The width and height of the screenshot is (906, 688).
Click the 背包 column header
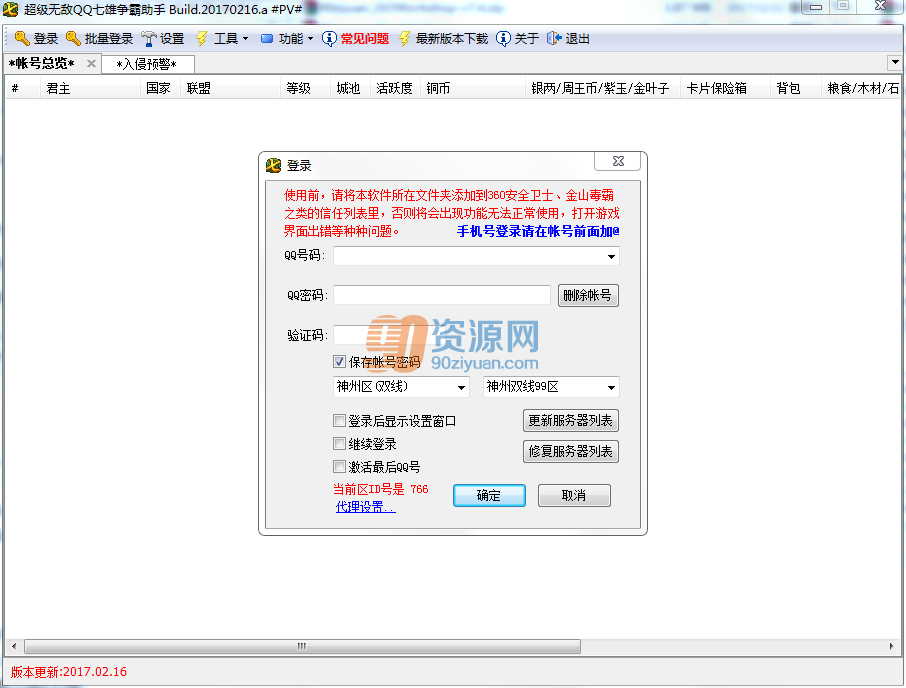tap(795, 88)
